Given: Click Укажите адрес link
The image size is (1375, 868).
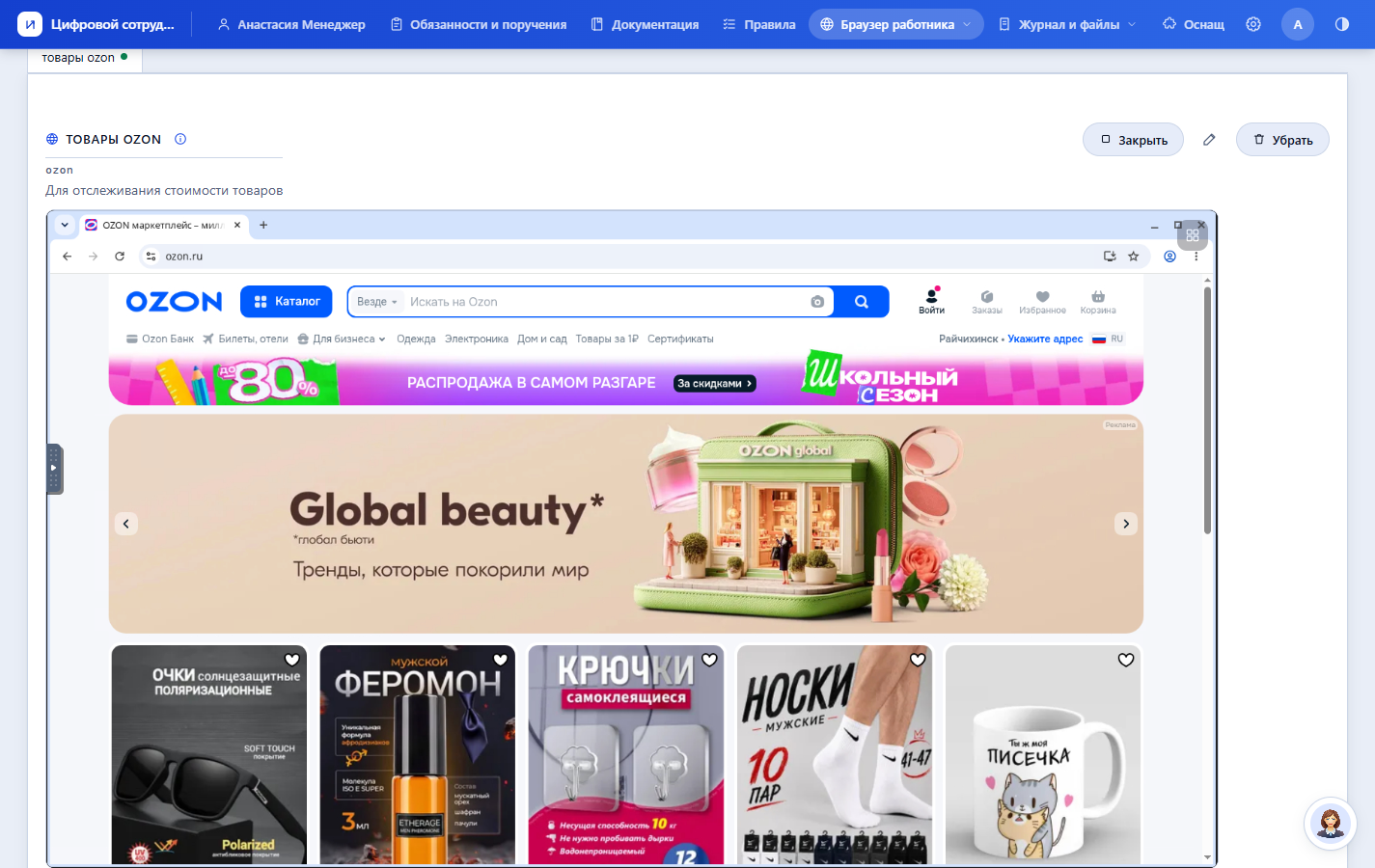Looking at the screenshot, I should (1045, 339).
